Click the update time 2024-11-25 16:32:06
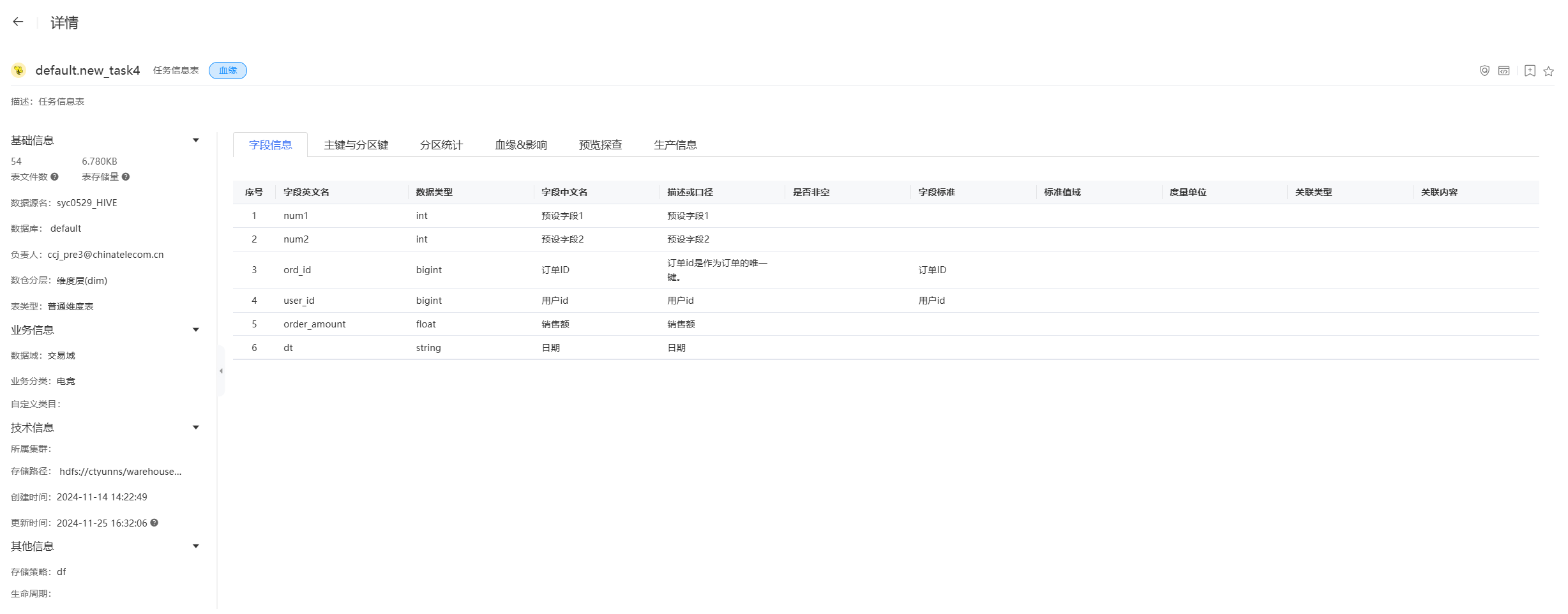Screen dimensions: 1568x614 102,523
